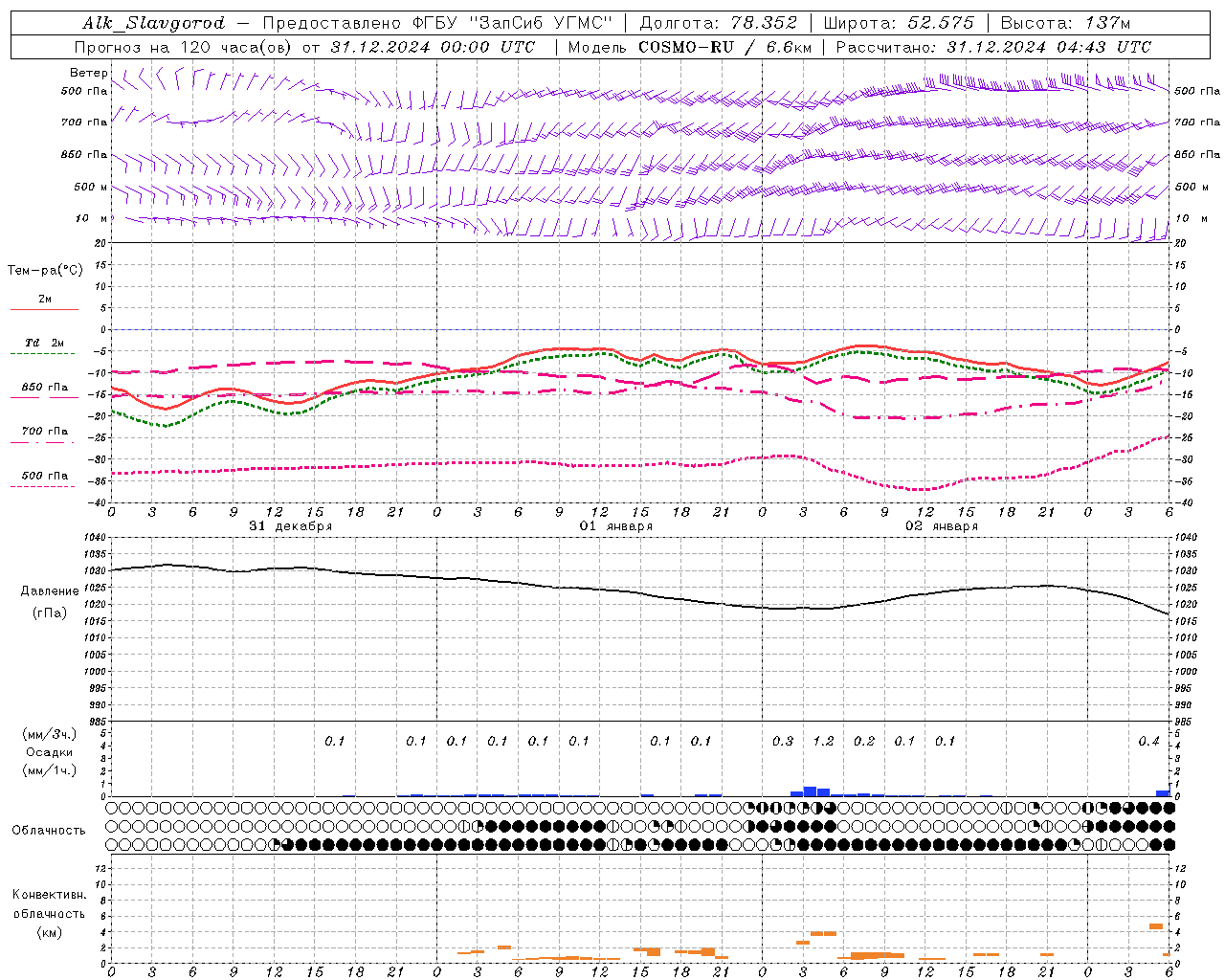Click the Тем-ра(°C) temperature panel label

pyautogui.click(x=45, y=271)
